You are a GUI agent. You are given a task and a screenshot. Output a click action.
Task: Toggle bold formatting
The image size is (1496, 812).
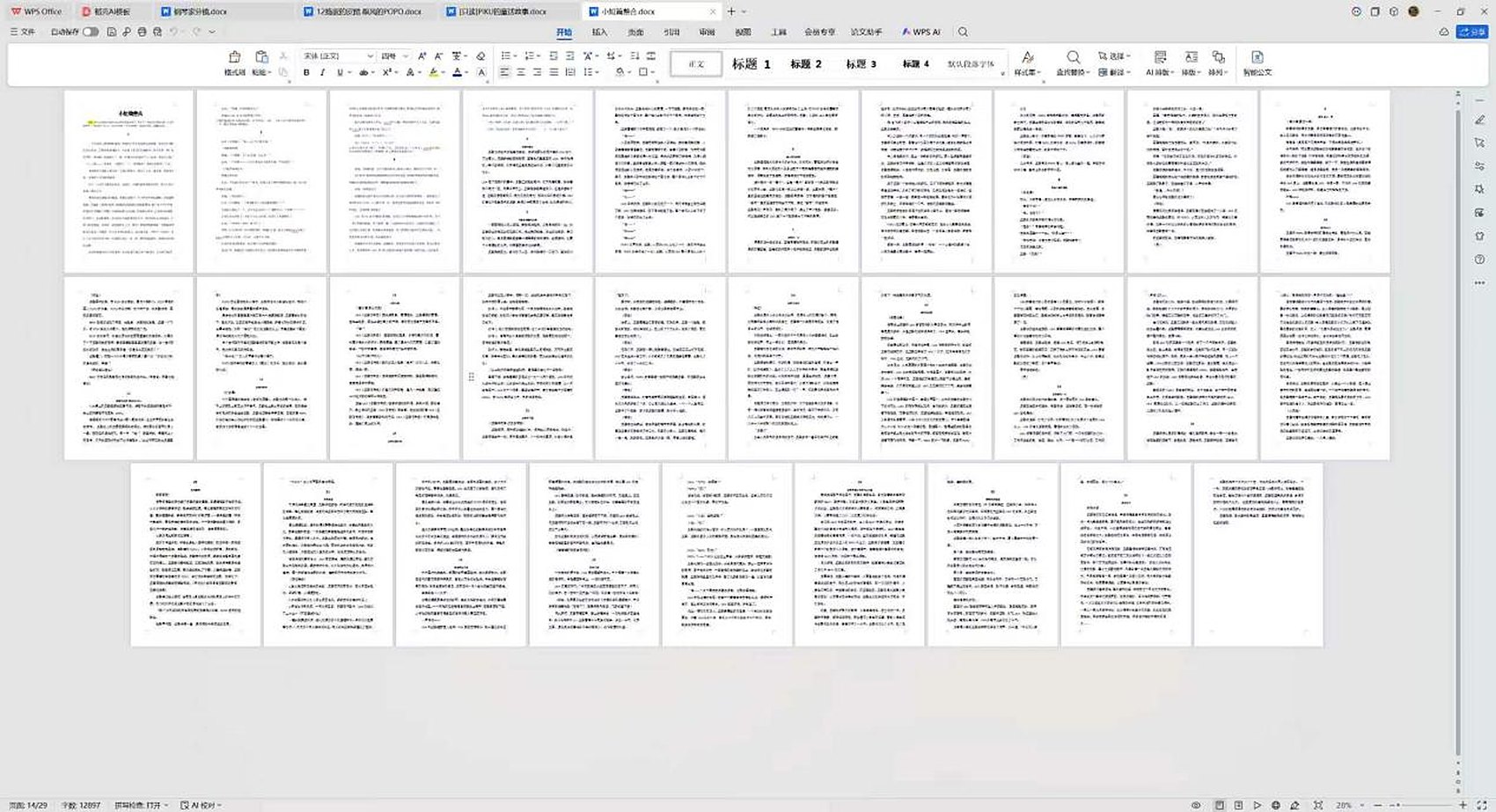click(x=306, y=72)
